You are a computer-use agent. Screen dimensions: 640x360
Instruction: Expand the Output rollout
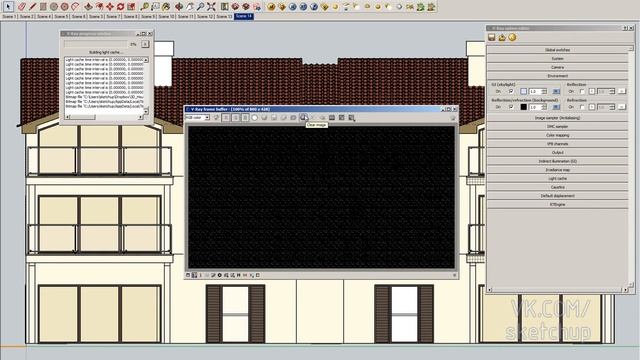point(558,153)
